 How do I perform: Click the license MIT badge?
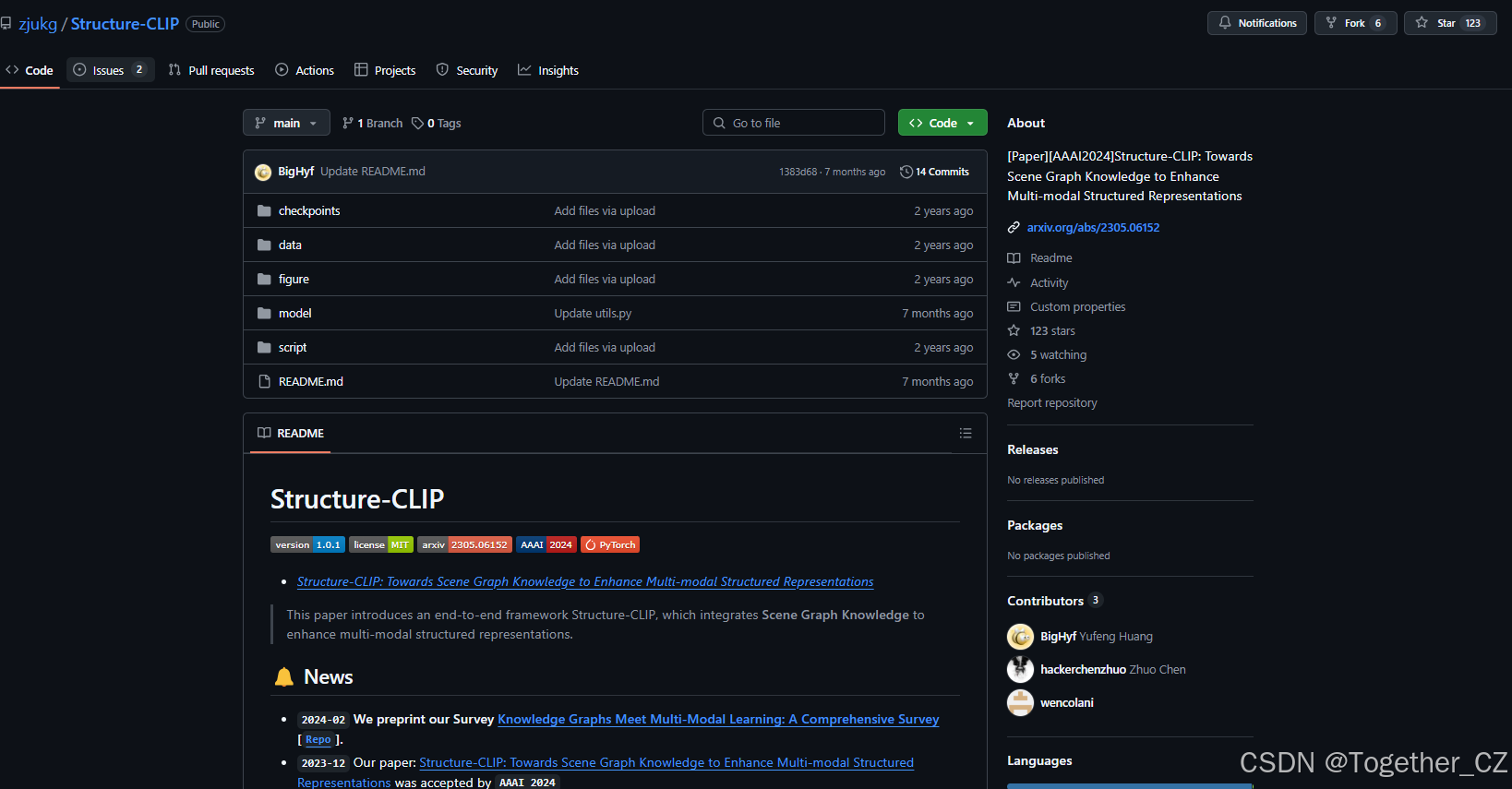(x=381, y=544)
